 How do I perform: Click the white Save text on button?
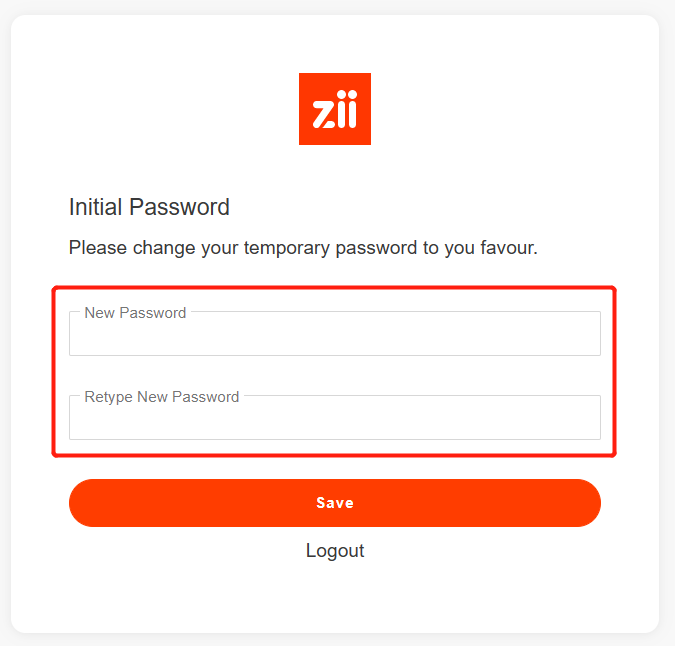click(x=335, y=503)
